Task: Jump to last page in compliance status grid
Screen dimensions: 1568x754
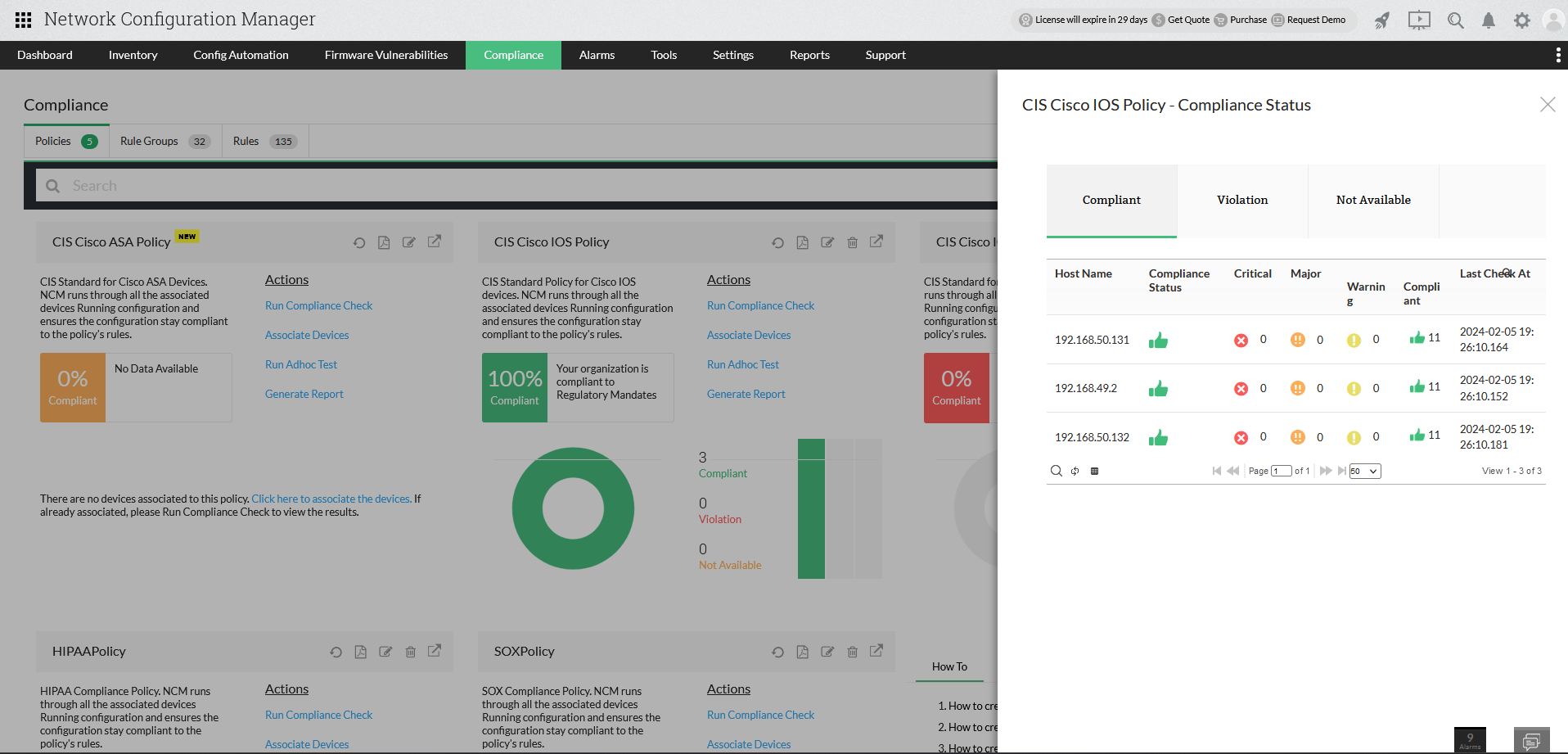Action: [1340, 471]
